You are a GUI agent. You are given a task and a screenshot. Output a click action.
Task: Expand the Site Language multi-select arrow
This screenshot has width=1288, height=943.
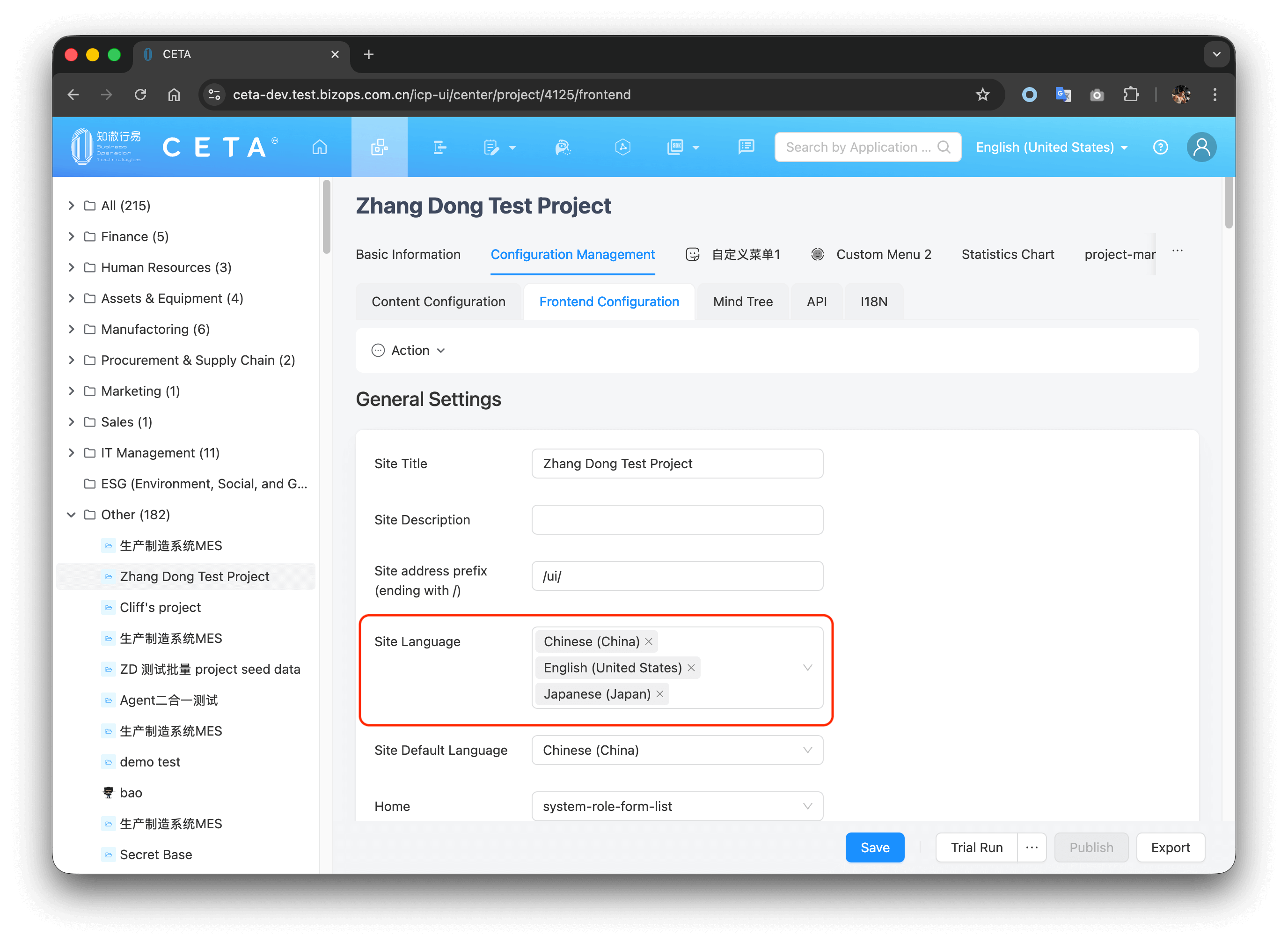(x=807, y=668)
